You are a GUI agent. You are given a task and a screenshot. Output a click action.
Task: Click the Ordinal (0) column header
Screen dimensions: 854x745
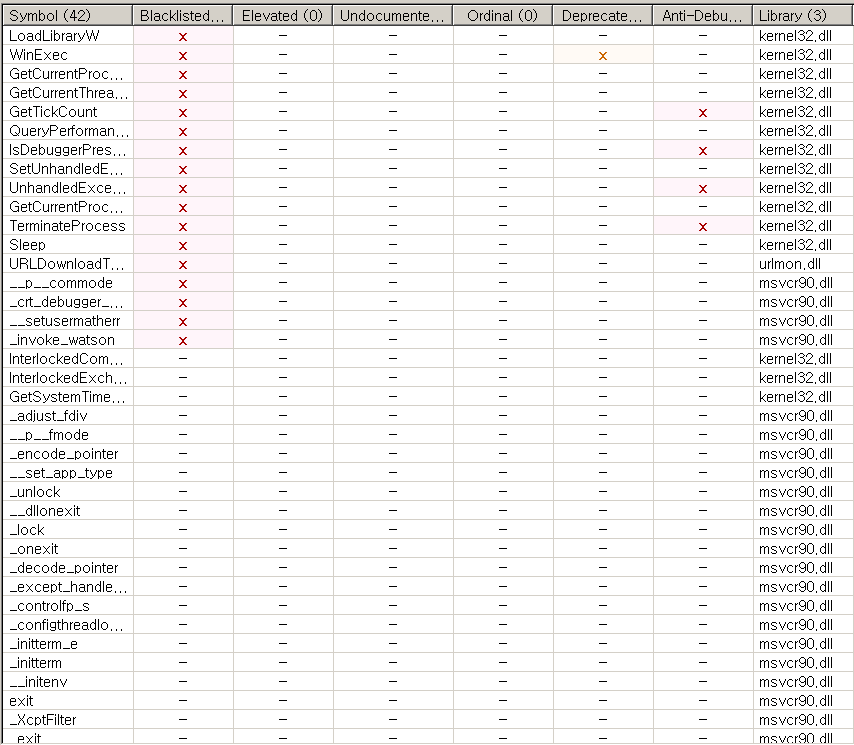click(503, 15)
